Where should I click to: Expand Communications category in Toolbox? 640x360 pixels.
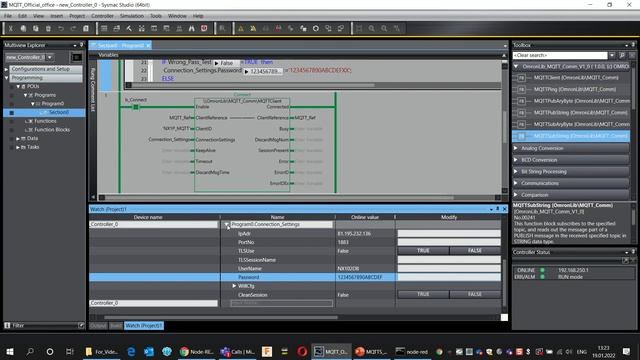pyautogui.click(x=516, y=183)
